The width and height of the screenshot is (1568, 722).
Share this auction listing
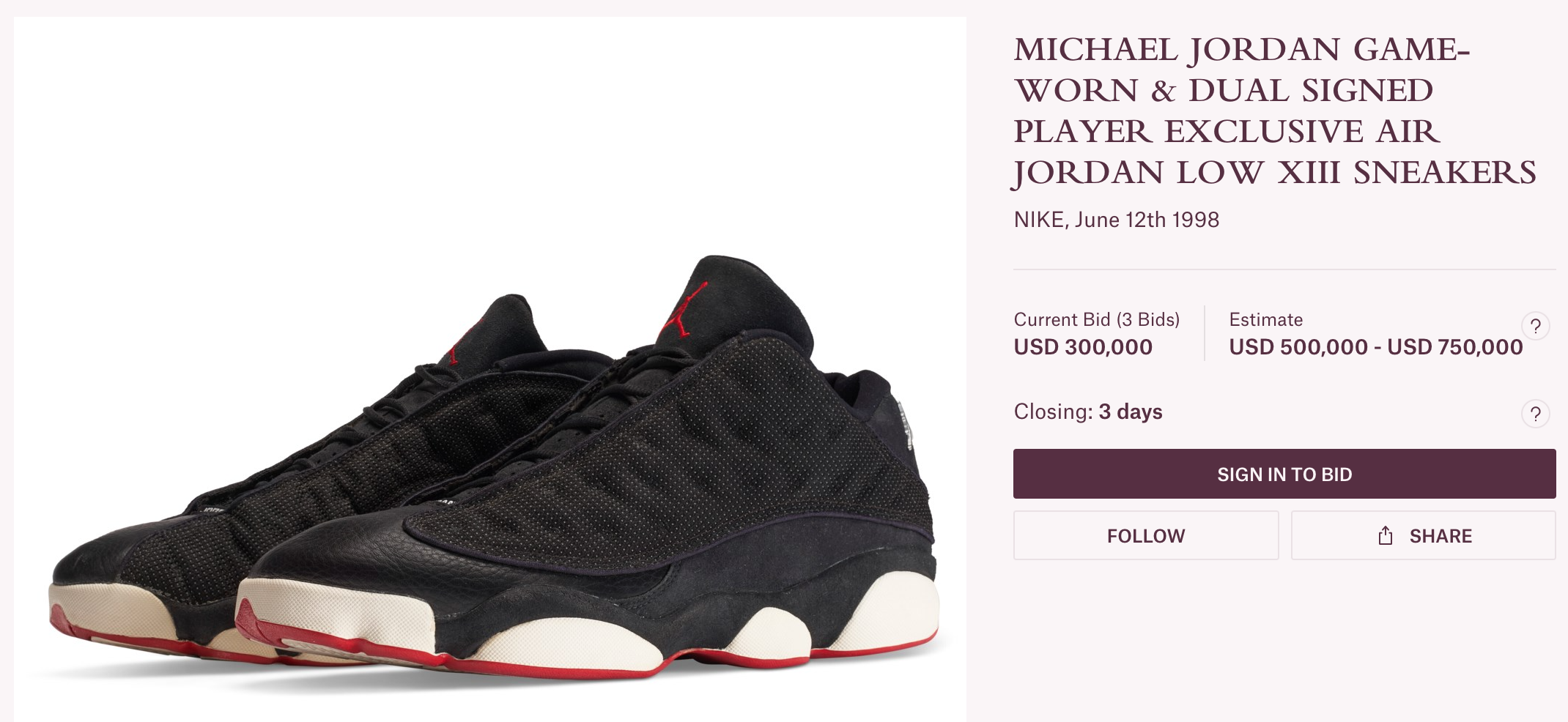click(1423, 536)
